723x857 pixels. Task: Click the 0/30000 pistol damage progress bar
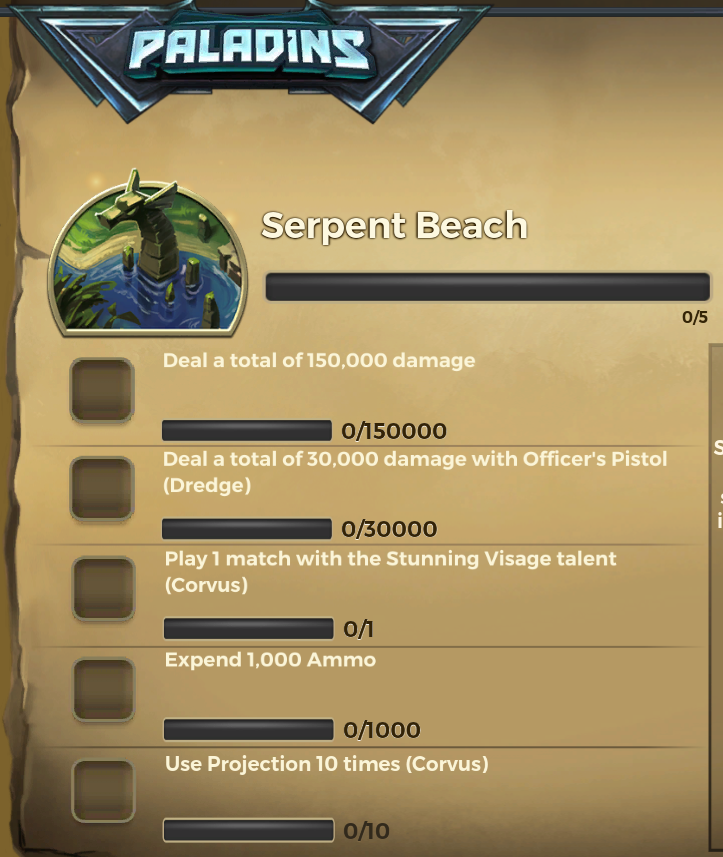click(247, 529)
